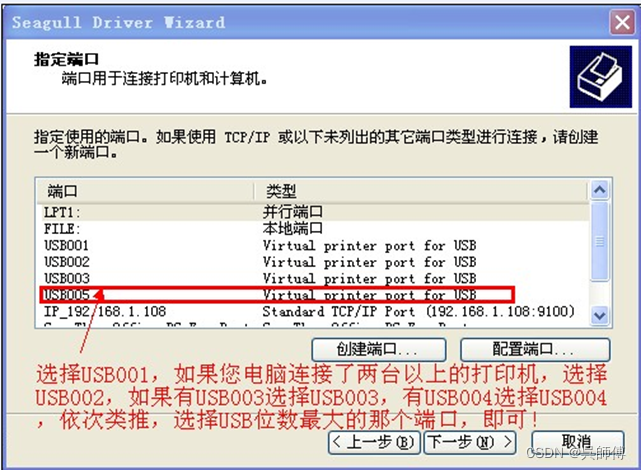Select the USB005 port entry
This screenshot has height=470, width=641.
[313, 295]
